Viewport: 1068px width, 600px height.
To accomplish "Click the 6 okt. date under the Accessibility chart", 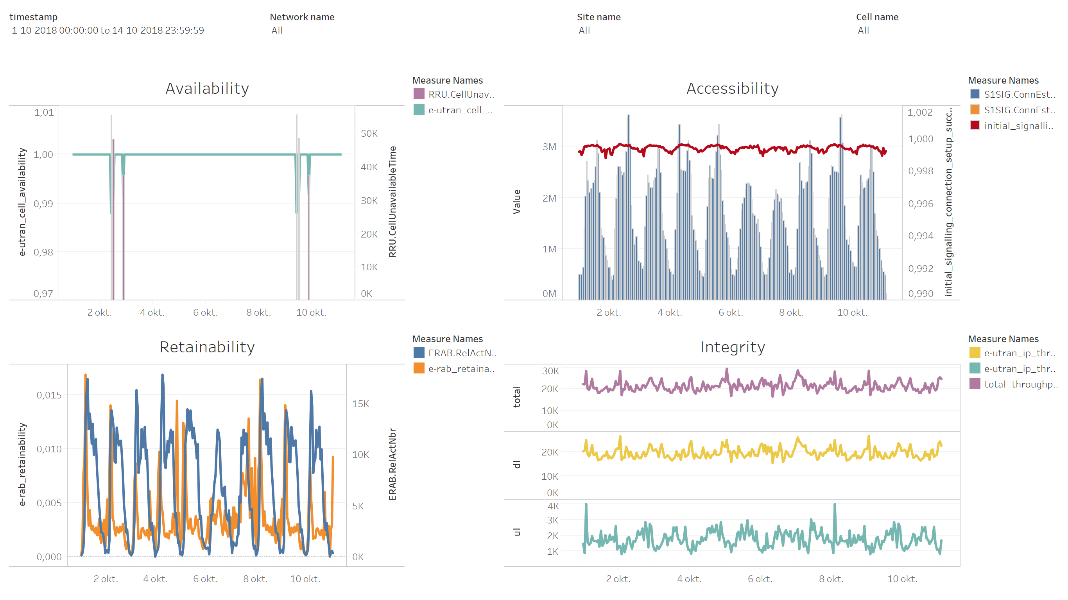I will pos(730,313).
